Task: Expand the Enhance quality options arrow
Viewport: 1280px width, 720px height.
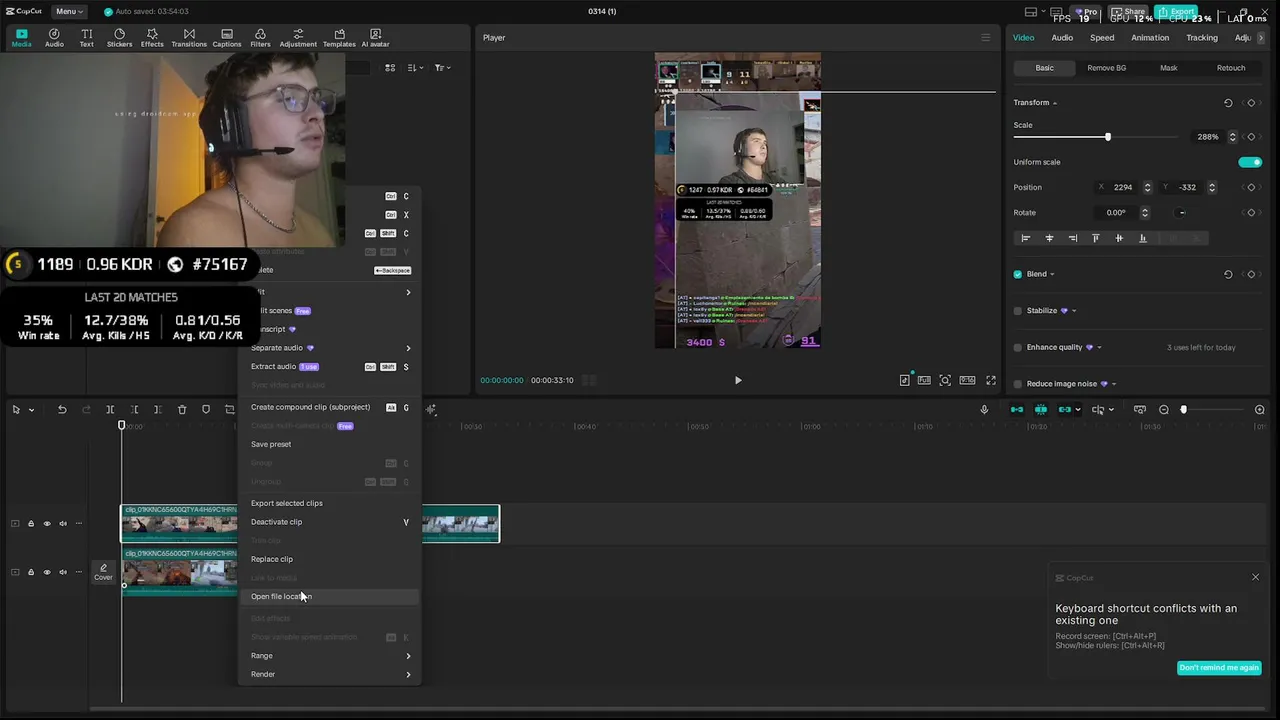Action: point(1099,347)
